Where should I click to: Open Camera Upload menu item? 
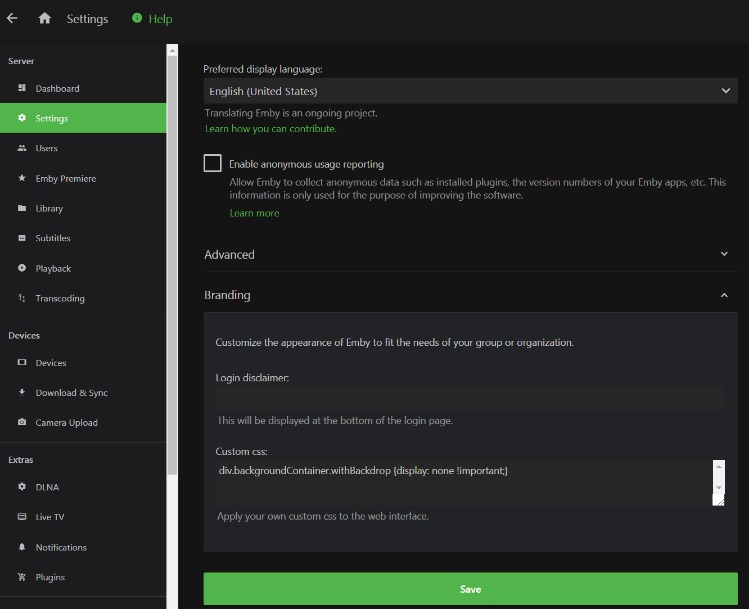click(83, 422)
